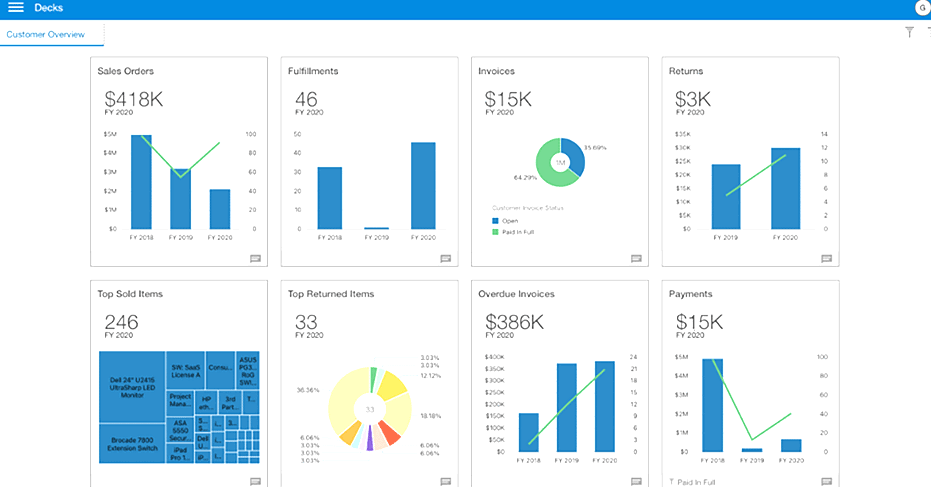The image size is (931, 487).
Task: Open comments on Fulfillments card
Action: pyautogui.click(x=446, y=258)
